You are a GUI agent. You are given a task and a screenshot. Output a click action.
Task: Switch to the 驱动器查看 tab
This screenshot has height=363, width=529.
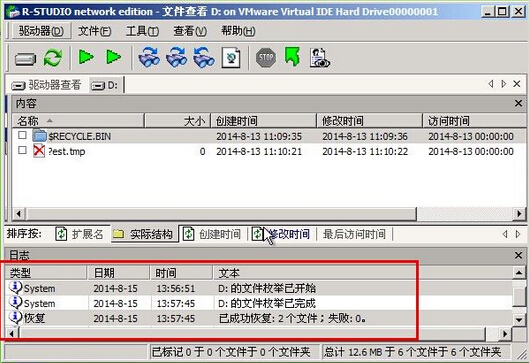pos(47,85)
